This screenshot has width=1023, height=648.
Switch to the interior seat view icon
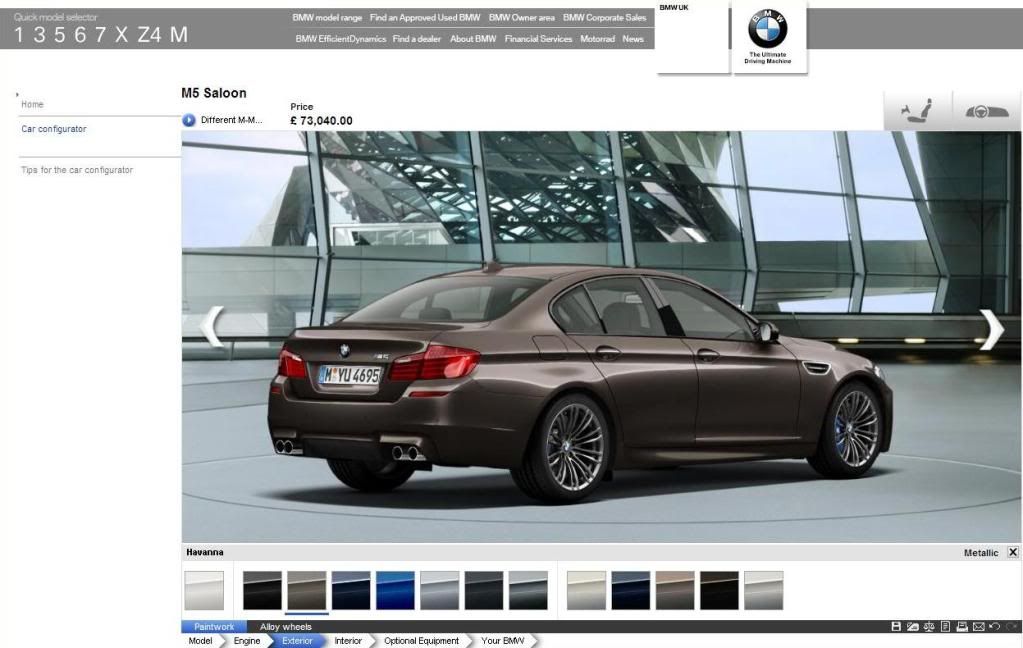(x=917, y=110)
